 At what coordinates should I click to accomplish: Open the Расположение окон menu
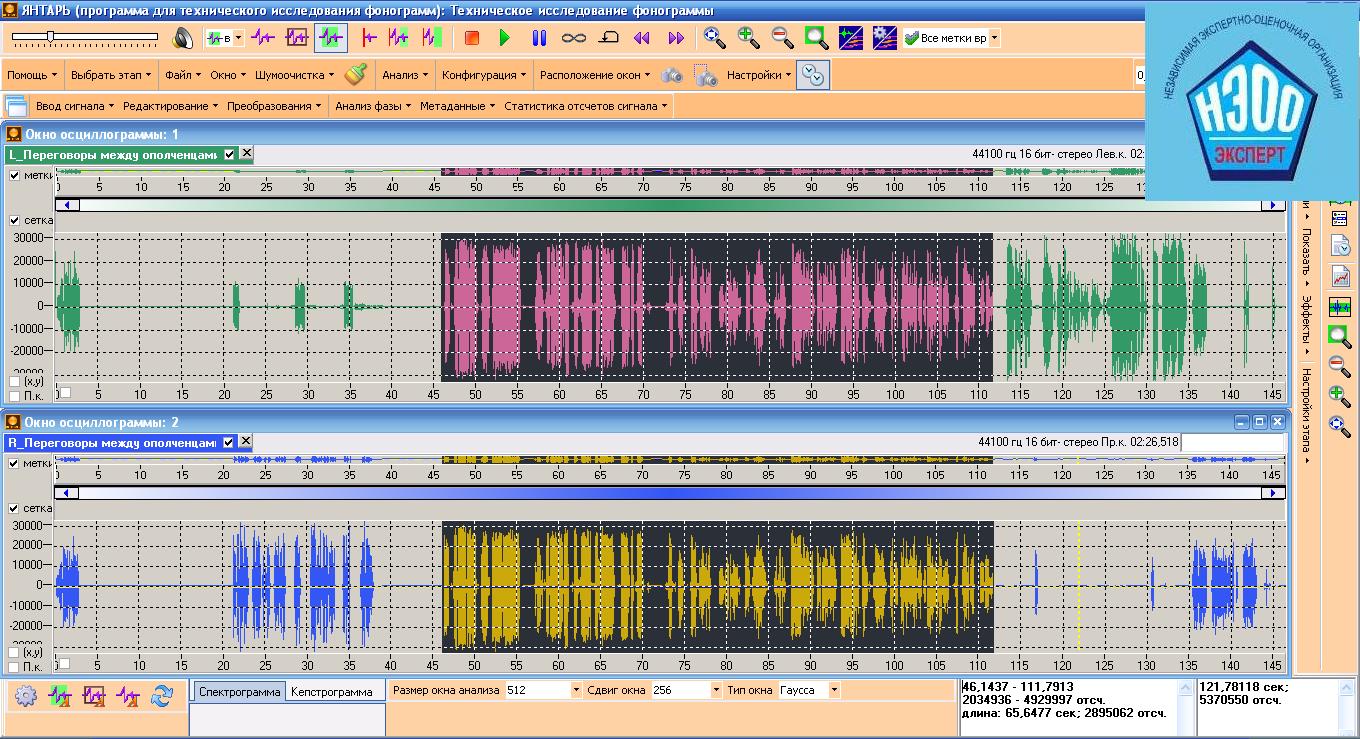(x=595, y=75)
